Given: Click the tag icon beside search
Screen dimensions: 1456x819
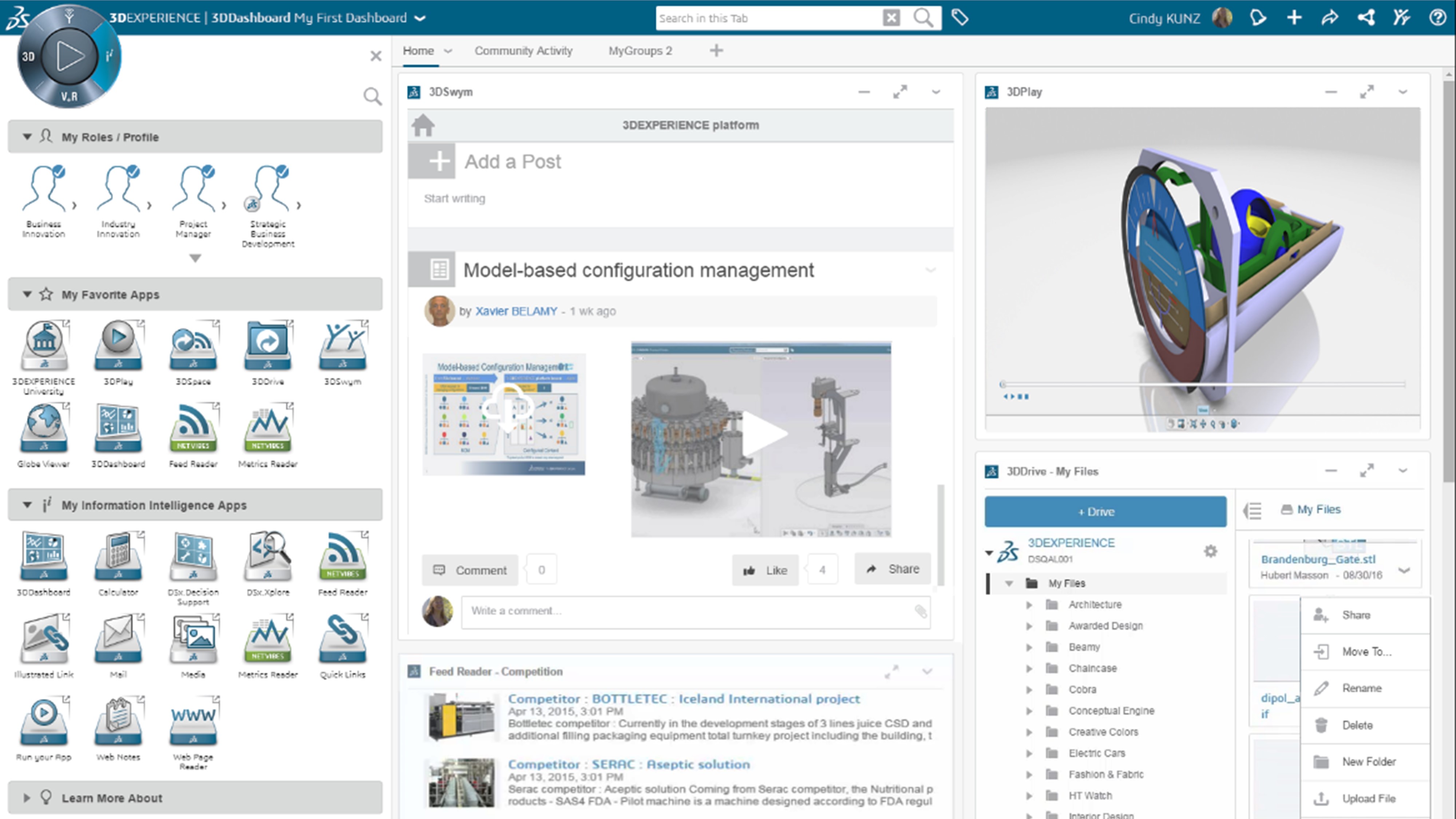Looking at the screenshot, I should tap(960, 18).
